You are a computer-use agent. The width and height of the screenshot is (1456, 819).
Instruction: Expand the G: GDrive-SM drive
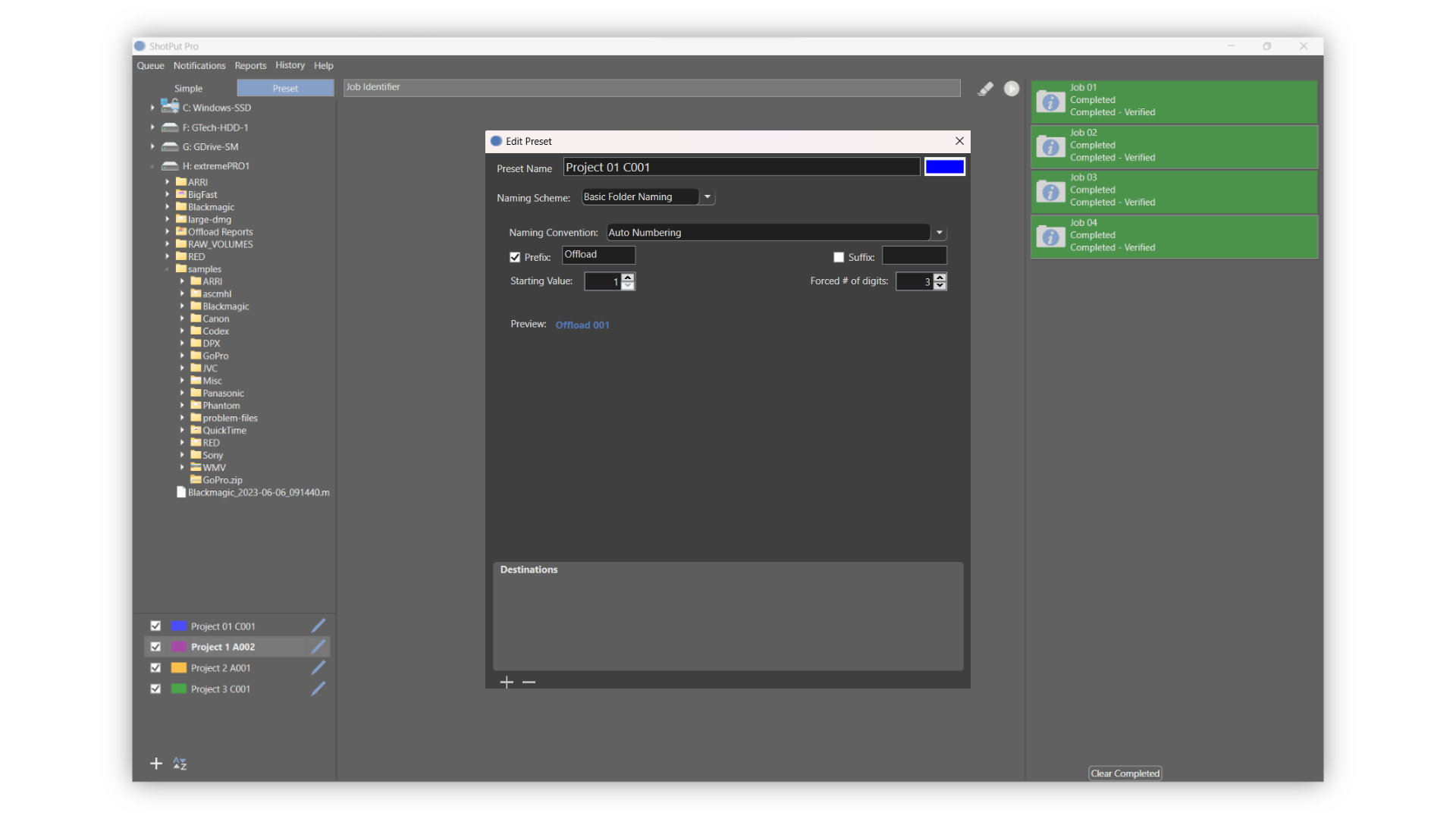point(152,146)
